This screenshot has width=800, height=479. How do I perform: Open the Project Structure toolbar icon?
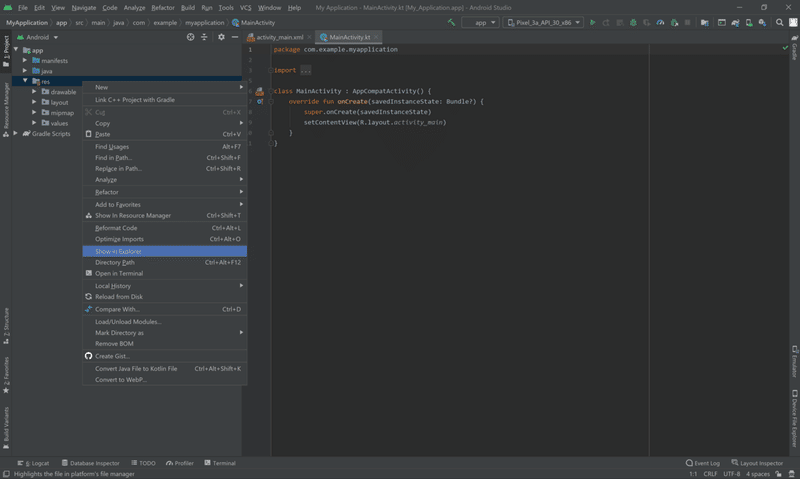(x=705, y=22)
